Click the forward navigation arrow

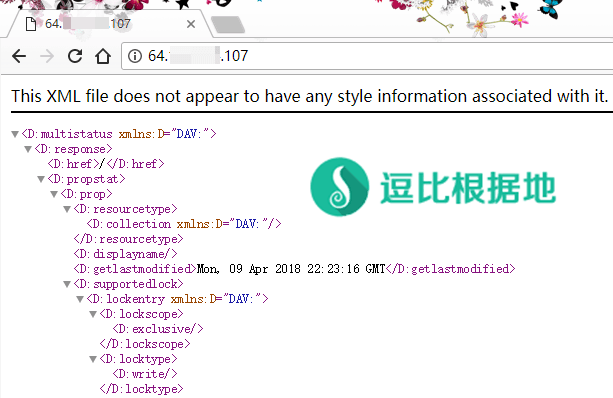(47, 56)
